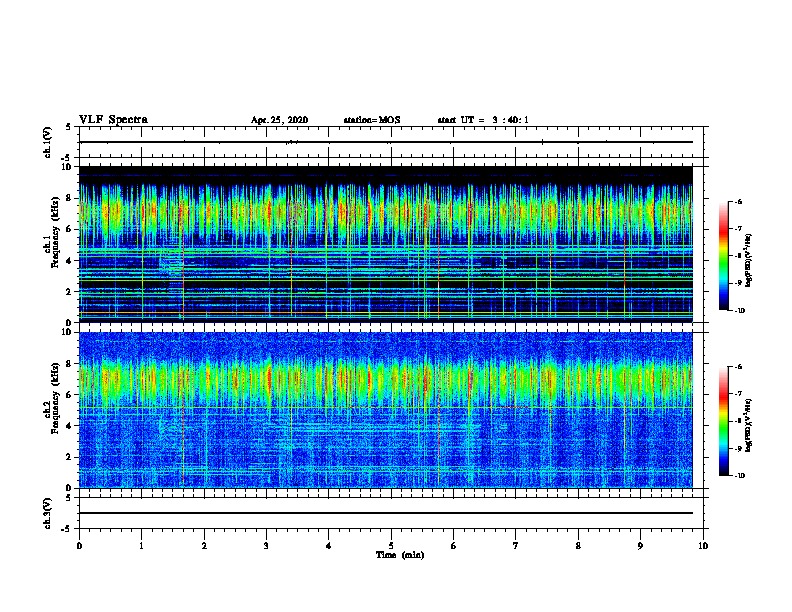Click the time axis tick label "9"
The image size is (792, 612).
click(640, 546)
